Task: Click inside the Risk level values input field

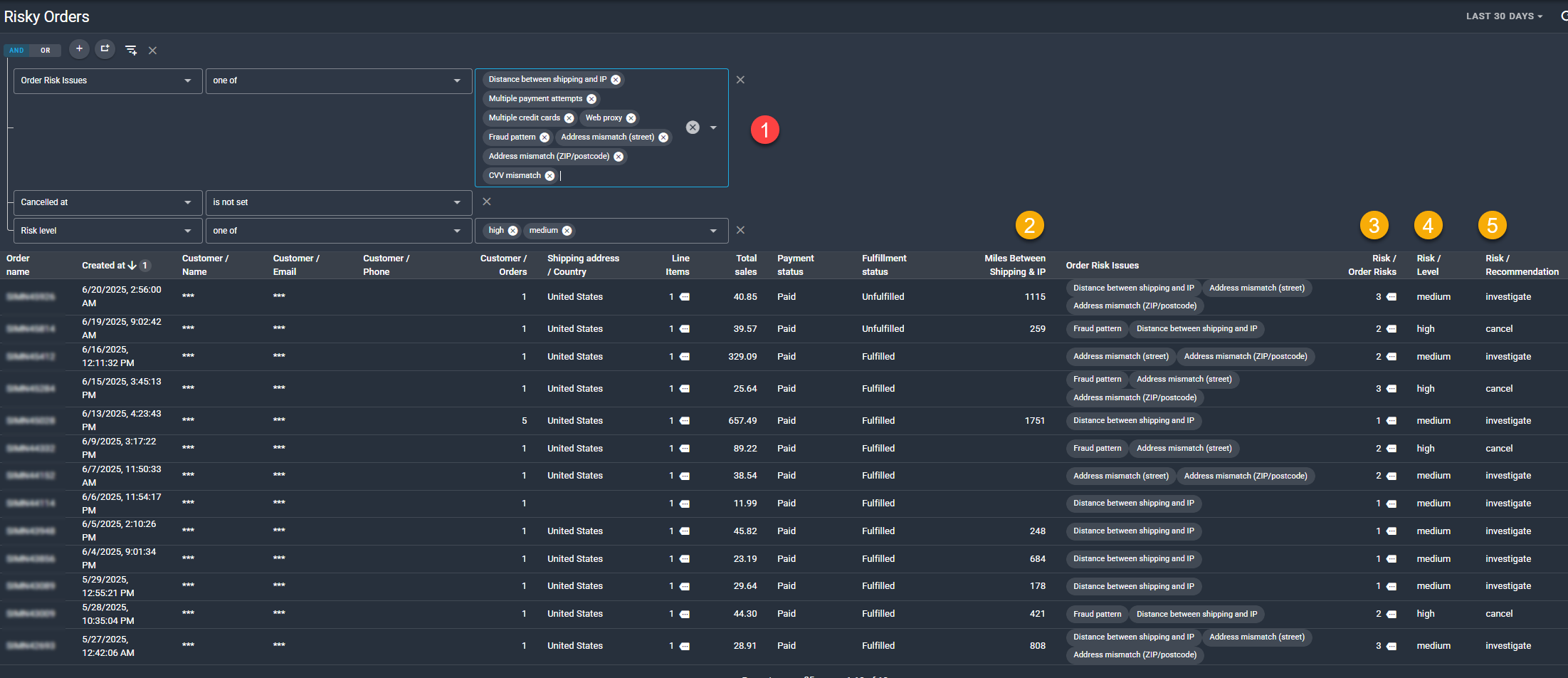Action: (x=641, y=231)
